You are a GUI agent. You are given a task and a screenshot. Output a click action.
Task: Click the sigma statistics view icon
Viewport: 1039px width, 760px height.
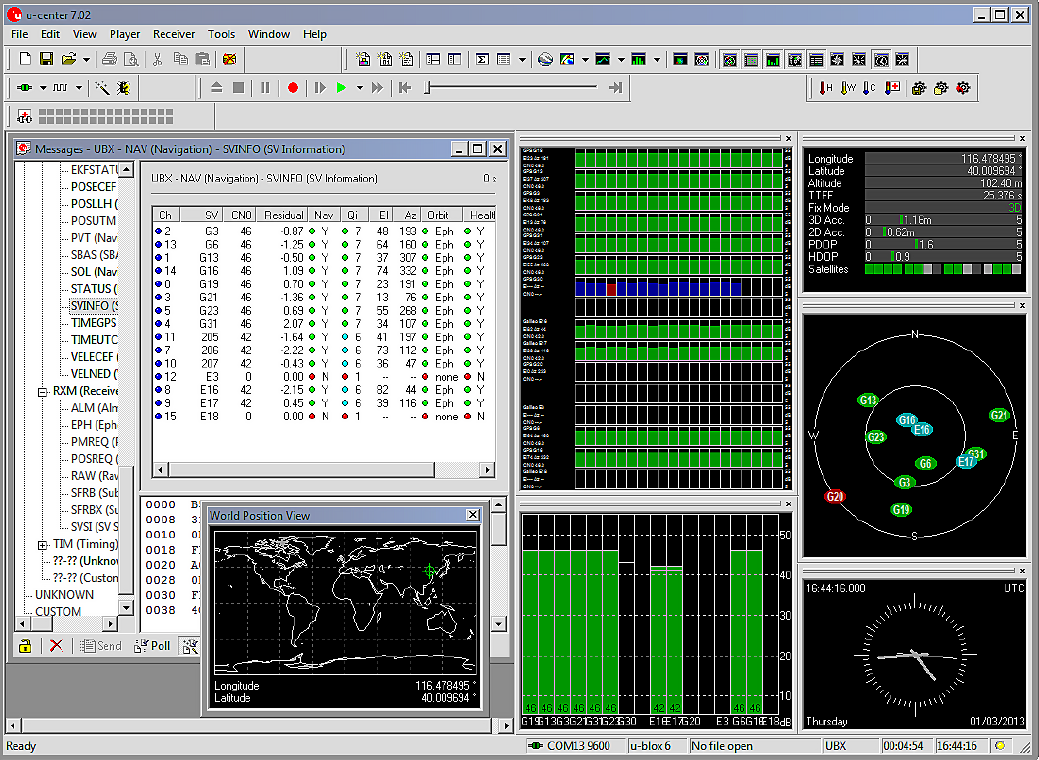(482, 59)
